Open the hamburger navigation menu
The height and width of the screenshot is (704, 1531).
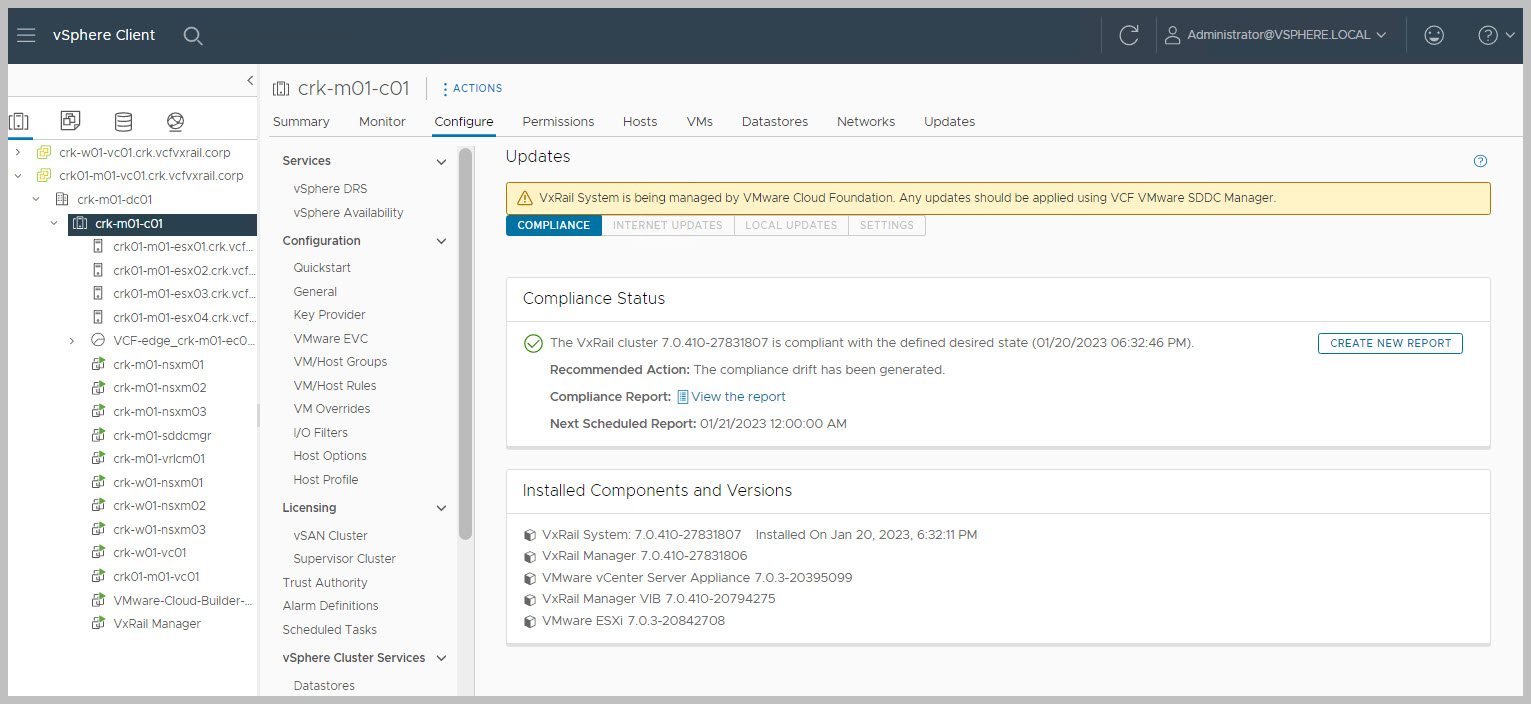(x=27, y=35)
